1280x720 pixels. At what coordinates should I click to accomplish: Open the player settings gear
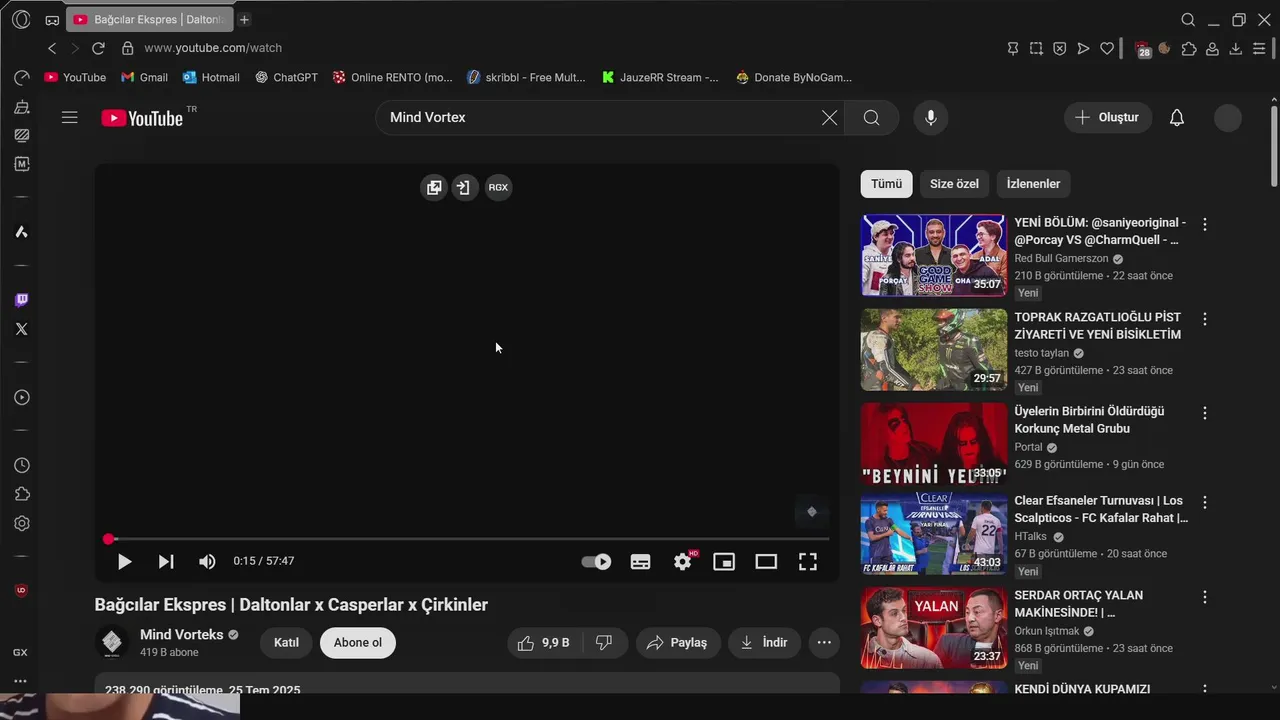pyautogui.click(x=683, y=561)
